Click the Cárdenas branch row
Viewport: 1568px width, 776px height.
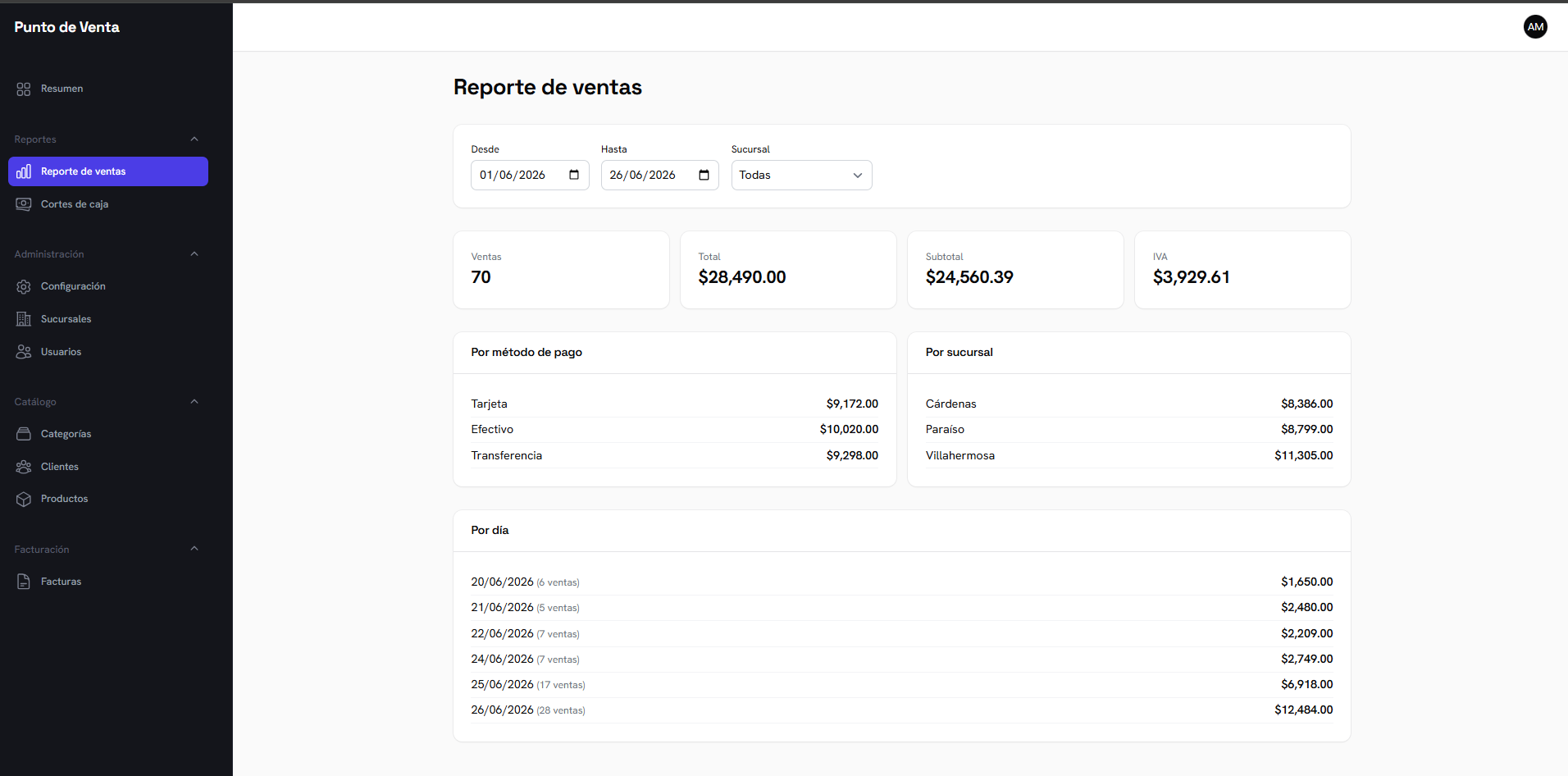coord(1129,404)
